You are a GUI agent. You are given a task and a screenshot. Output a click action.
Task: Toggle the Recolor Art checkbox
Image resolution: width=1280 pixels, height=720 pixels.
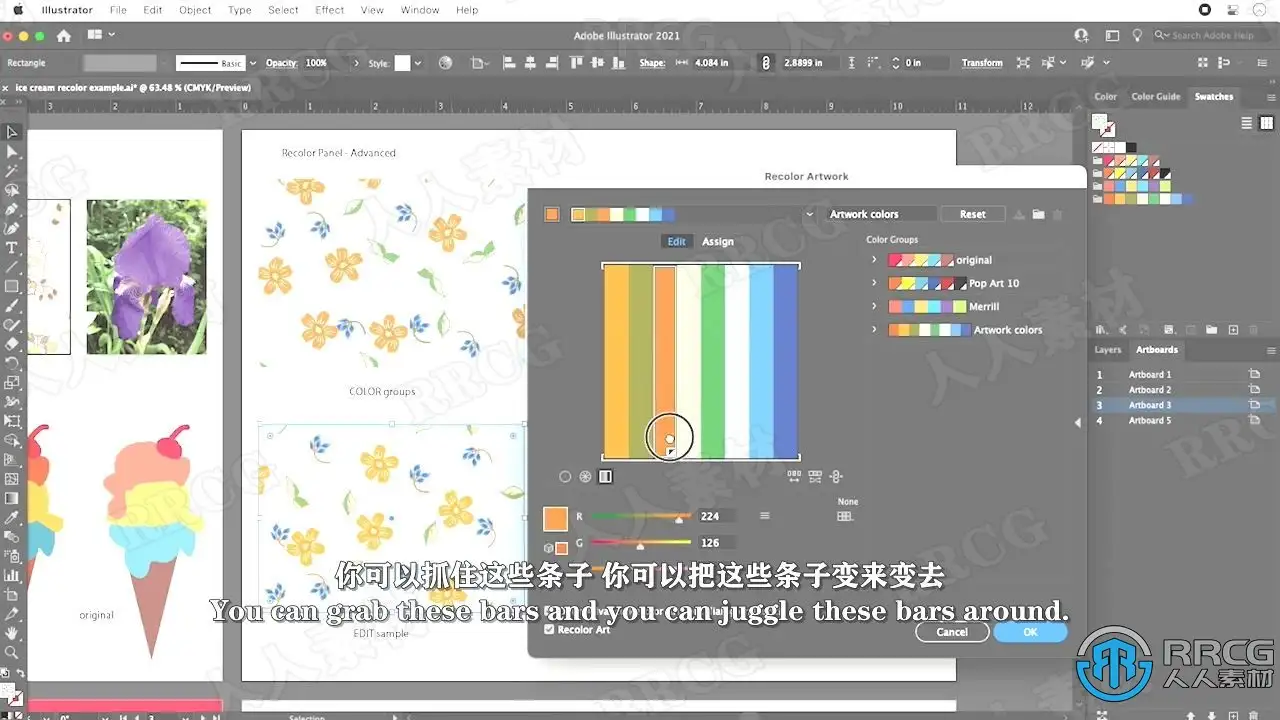(x=549, y=630)
